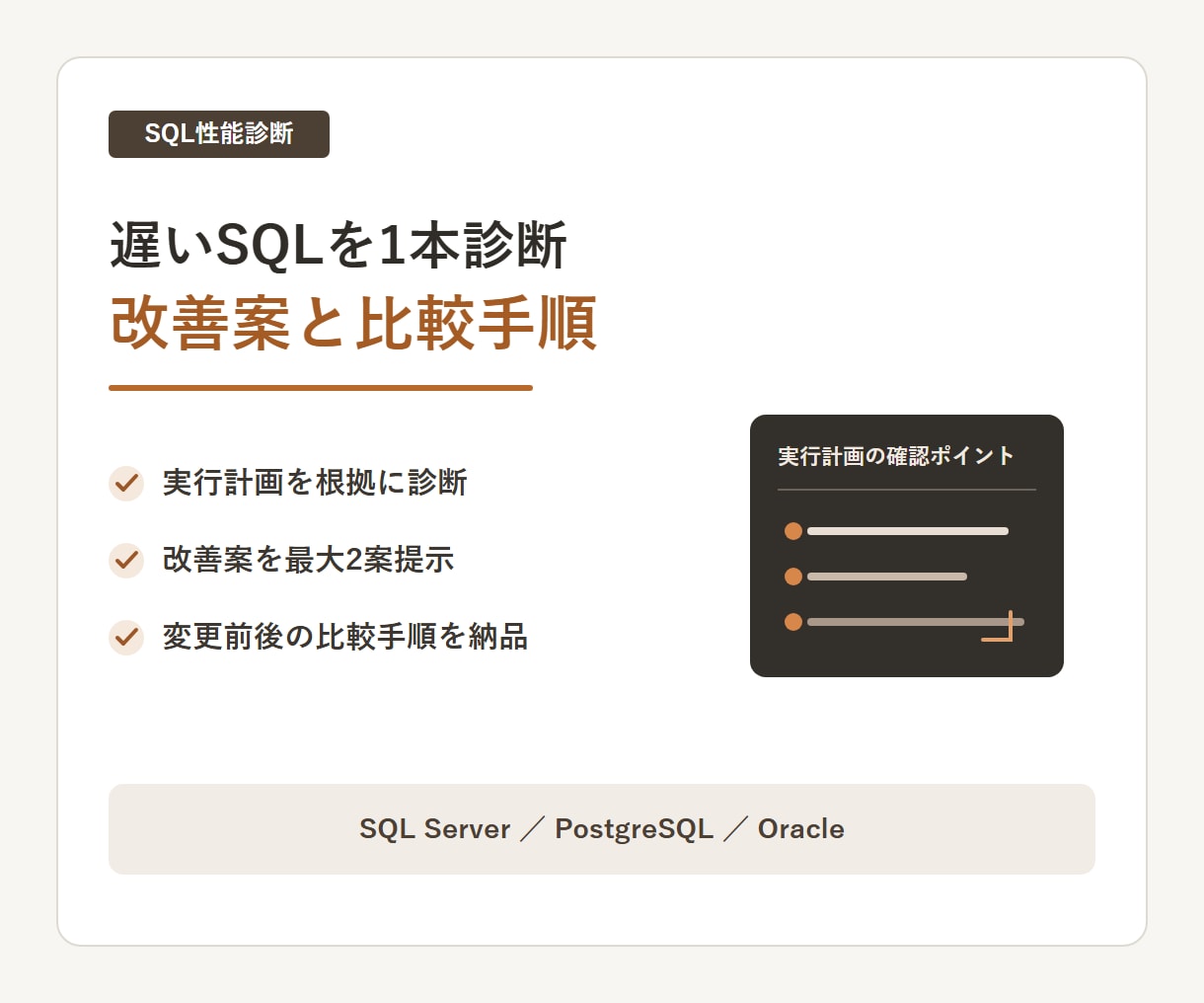This screenshot has width=1204, height=1003.
Task: Select the text 変更前後の比較手順を納品
Action: pyautogui.click(x=345, y=637)
